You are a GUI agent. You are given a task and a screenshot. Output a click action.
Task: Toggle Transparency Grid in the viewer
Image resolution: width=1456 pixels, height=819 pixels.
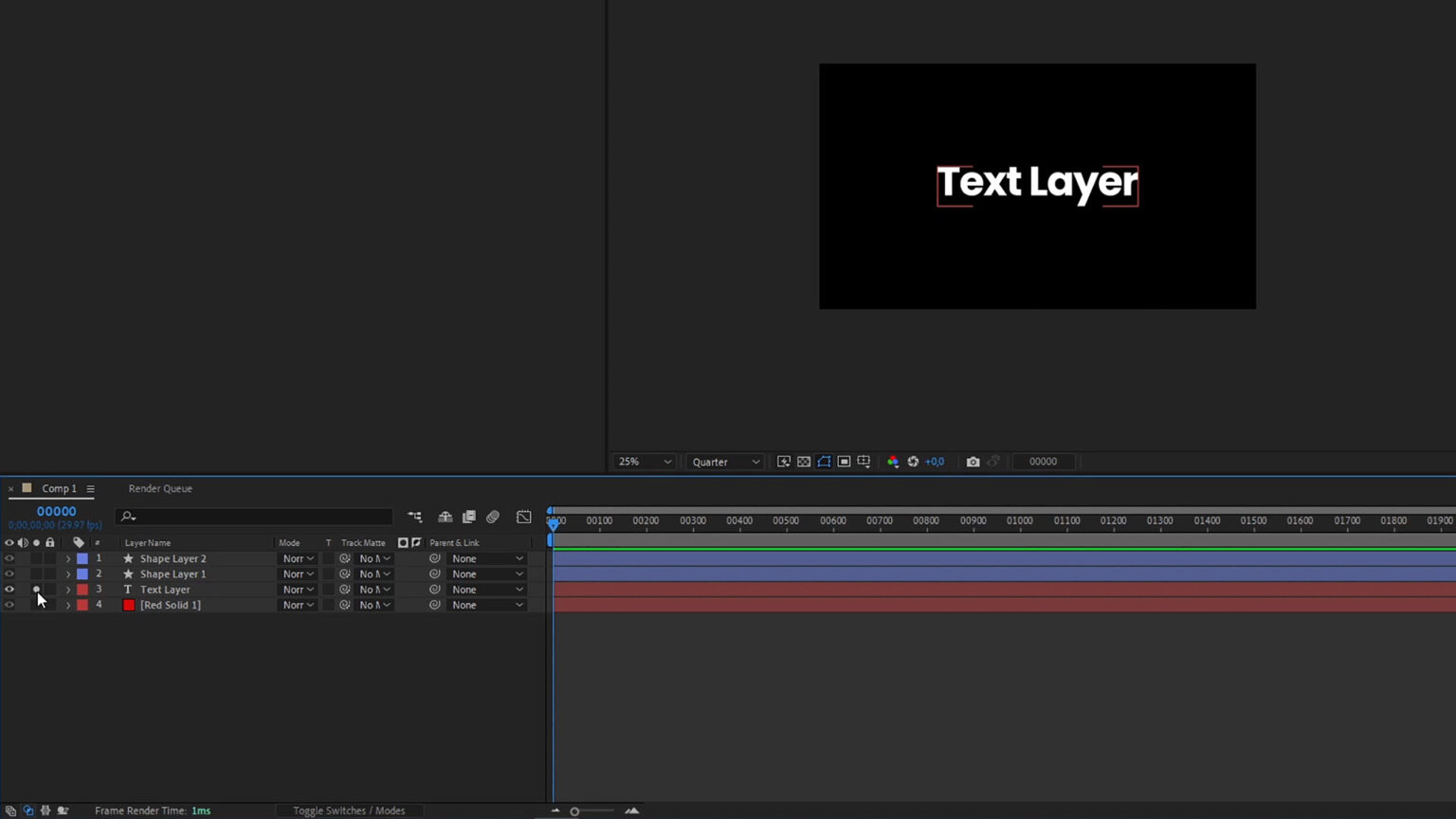click(x=804, y=462)
